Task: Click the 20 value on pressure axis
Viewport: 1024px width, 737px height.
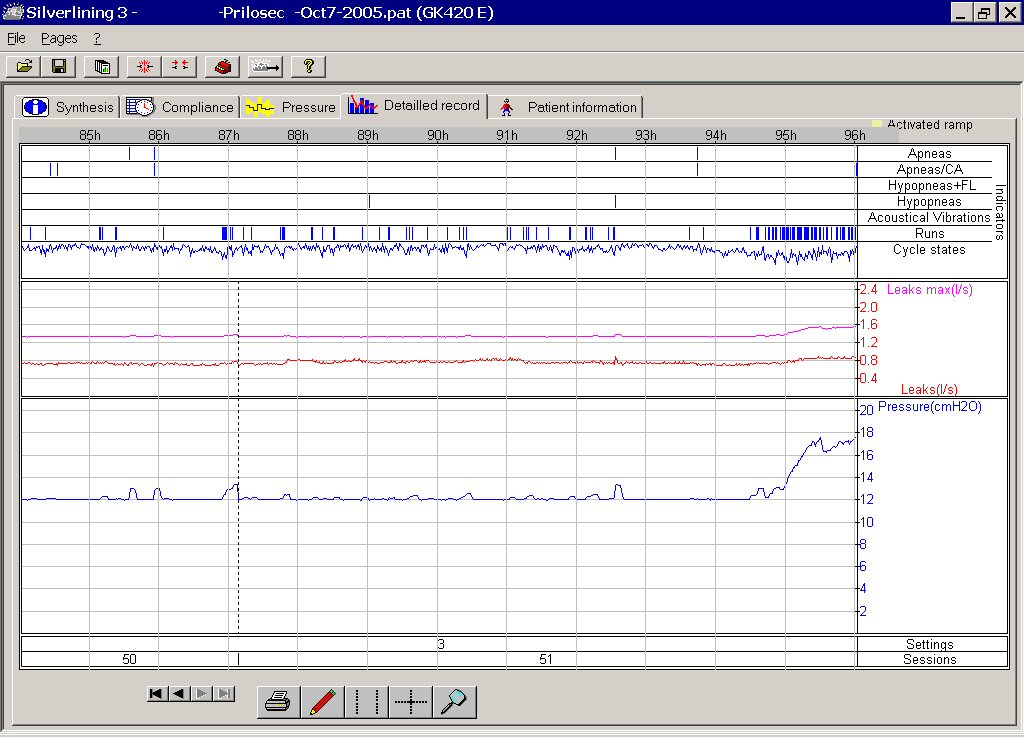Action: [x=866, y=410]
